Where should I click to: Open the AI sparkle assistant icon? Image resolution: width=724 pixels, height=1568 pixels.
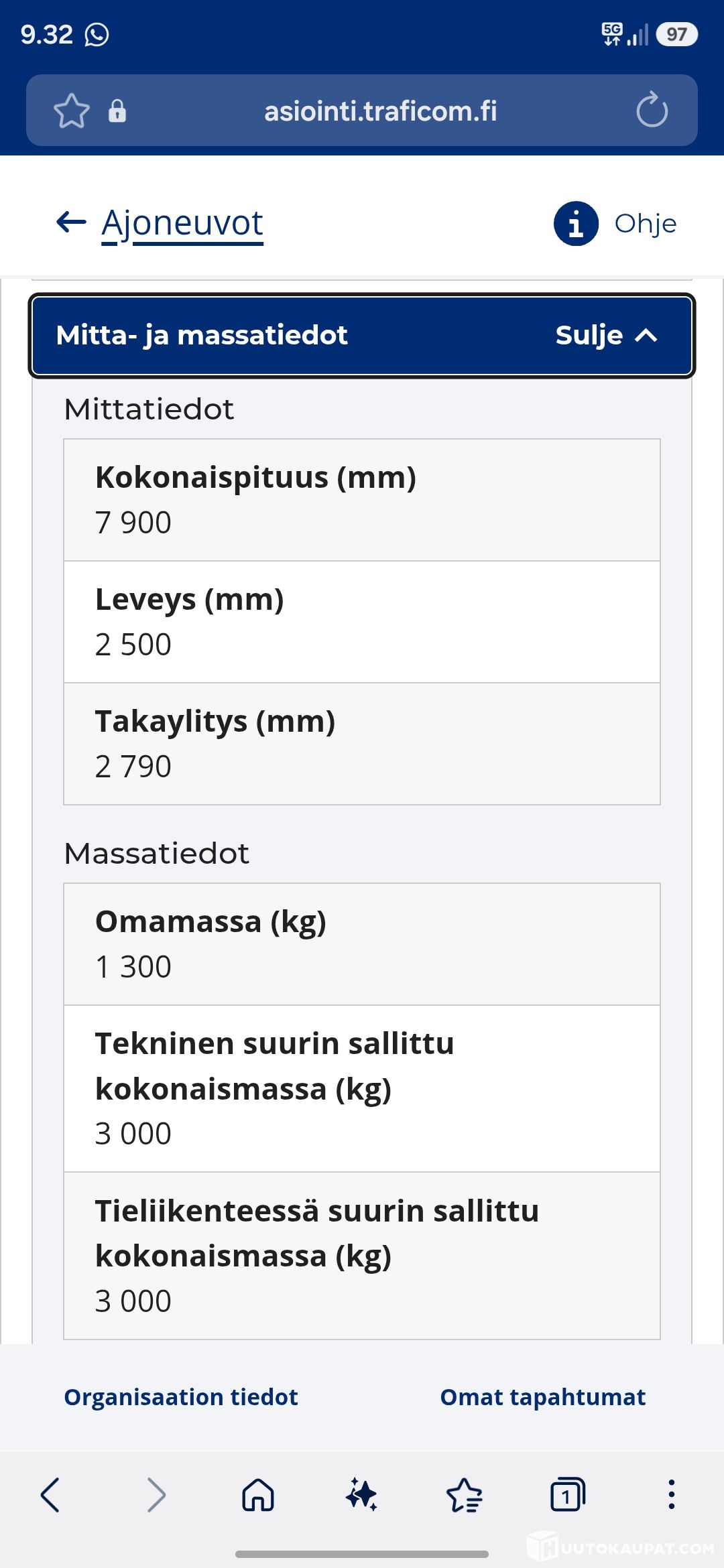(361, 1494)
